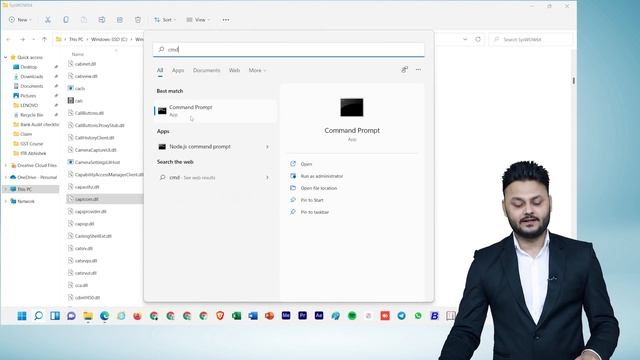The image size is (640, 360).
Task: Open the More search filter dropdown
Action: 257,70
